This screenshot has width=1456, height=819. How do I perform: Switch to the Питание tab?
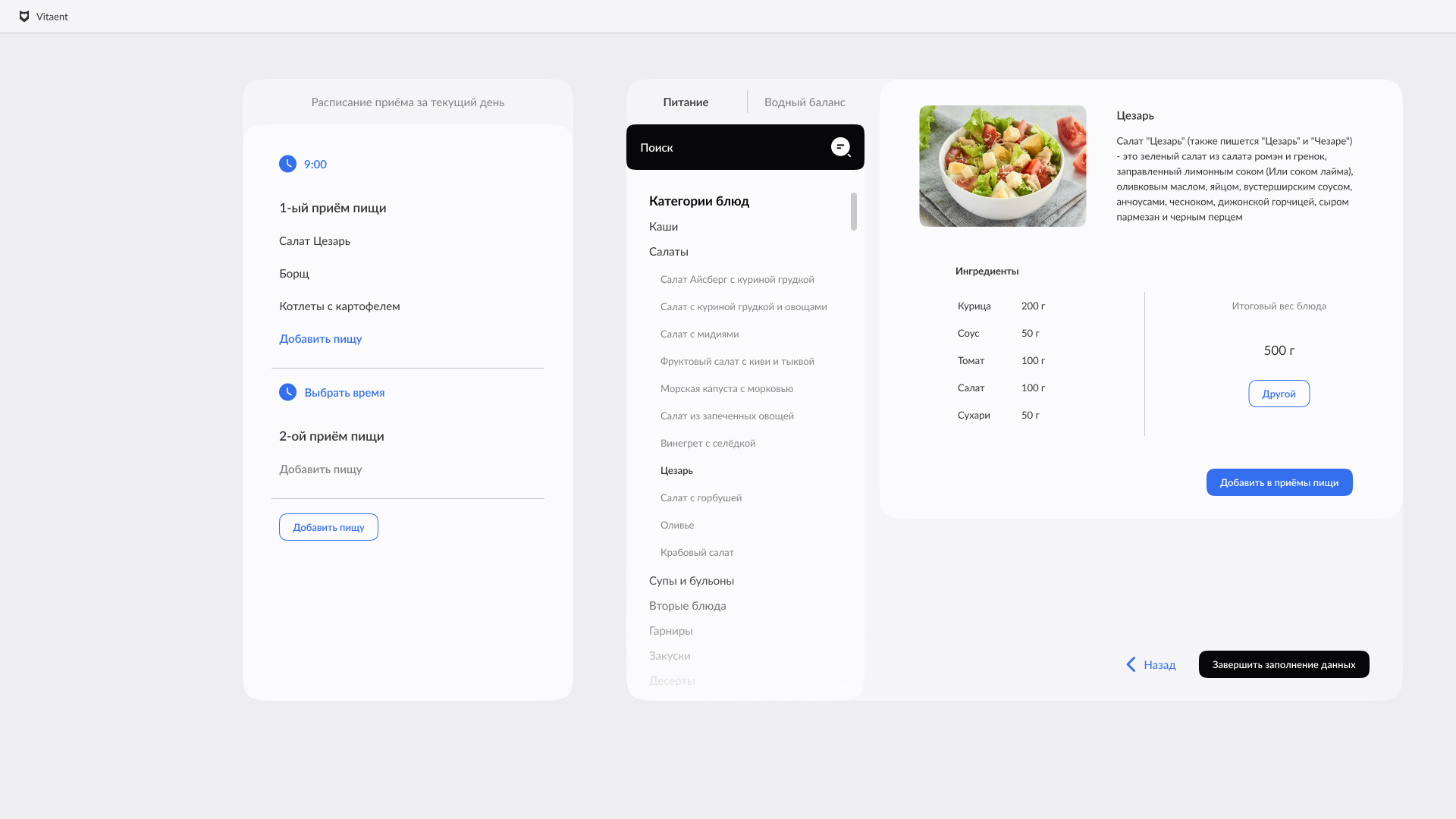point(686,102)
